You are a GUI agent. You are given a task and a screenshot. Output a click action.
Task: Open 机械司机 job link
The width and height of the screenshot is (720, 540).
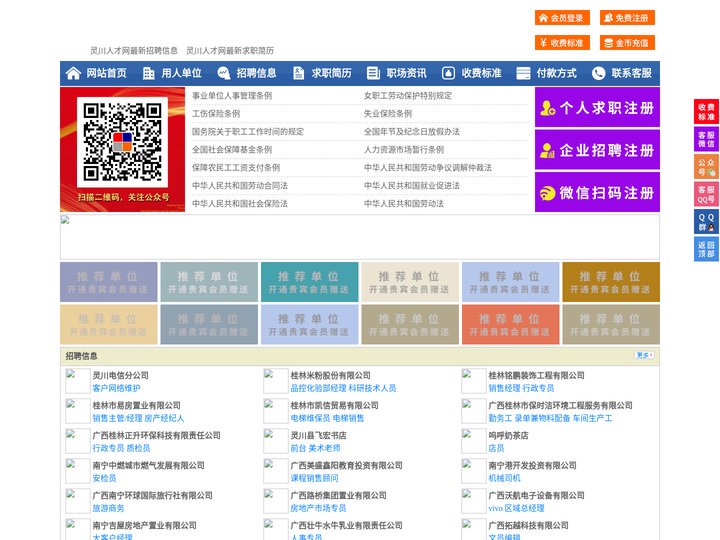point(504,478)
